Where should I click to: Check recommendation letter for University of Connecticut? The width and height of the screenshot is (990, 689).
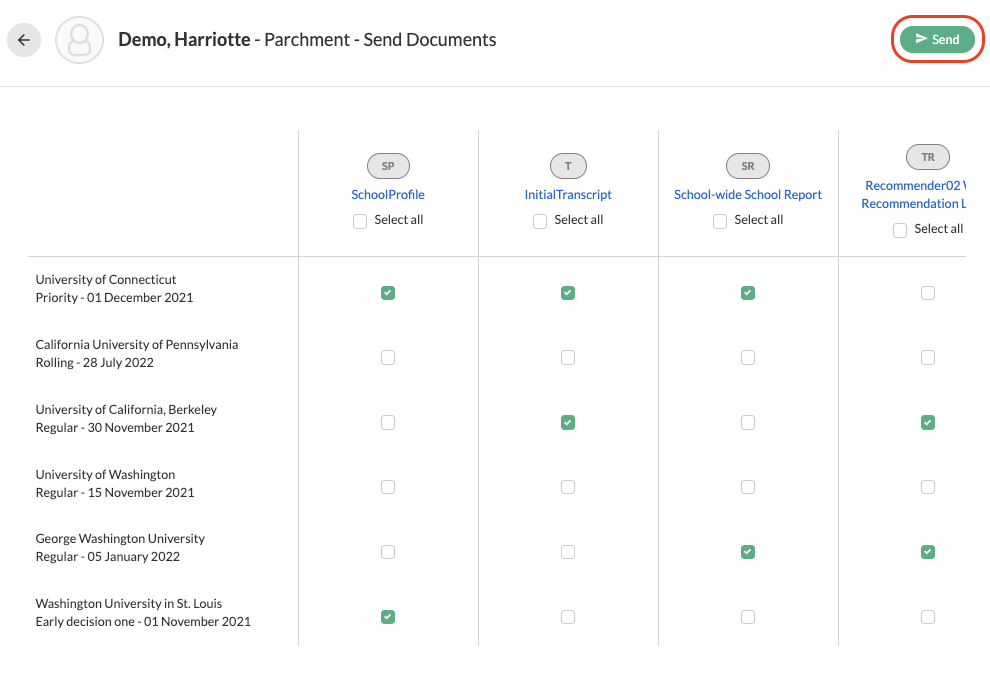927,293
